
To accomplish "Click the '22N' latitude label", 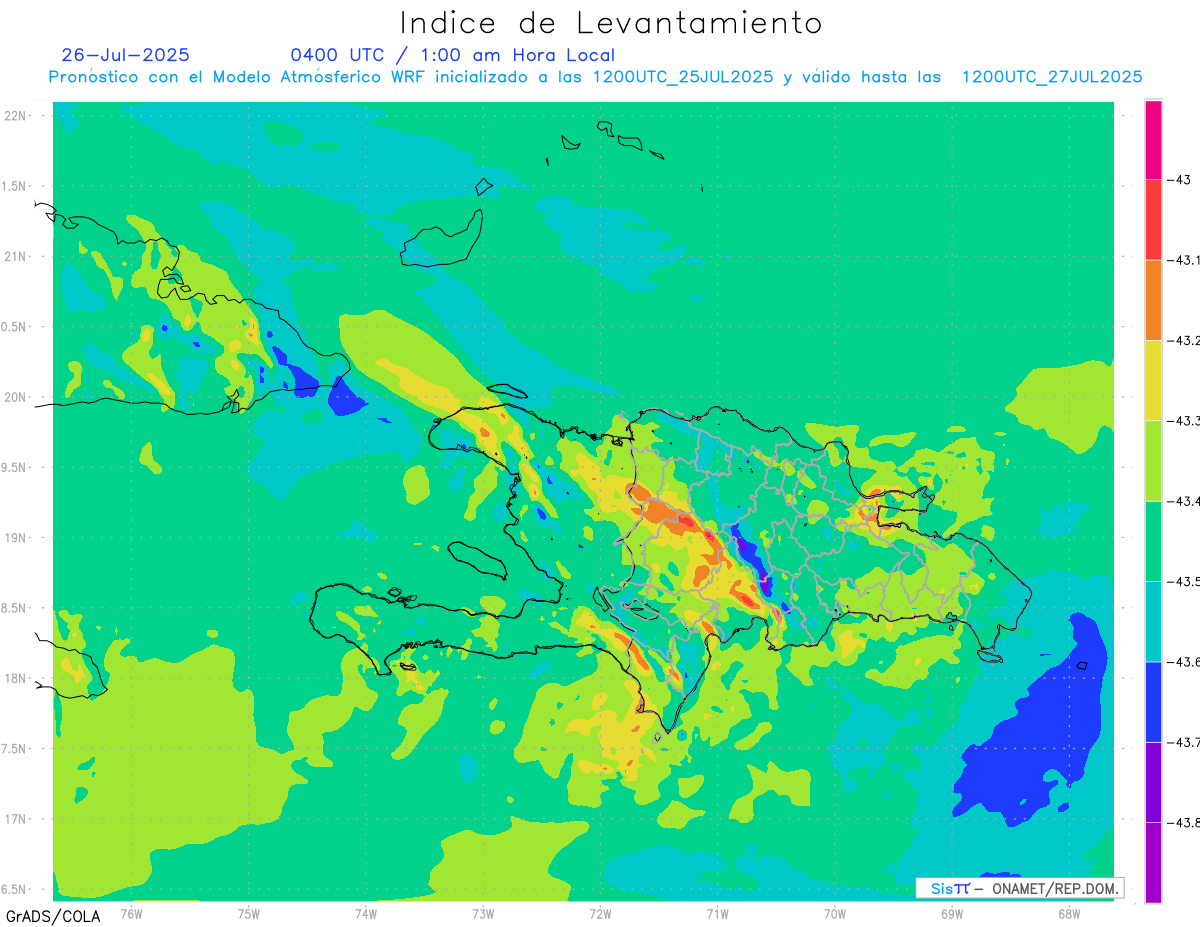I will [15, 116].
